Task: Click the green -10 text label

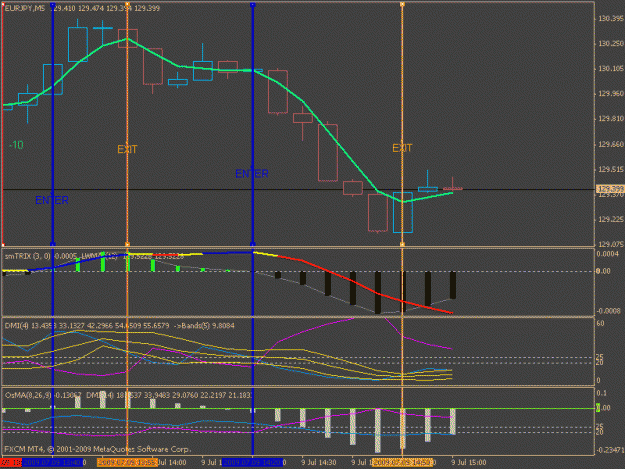Action: 16,145
